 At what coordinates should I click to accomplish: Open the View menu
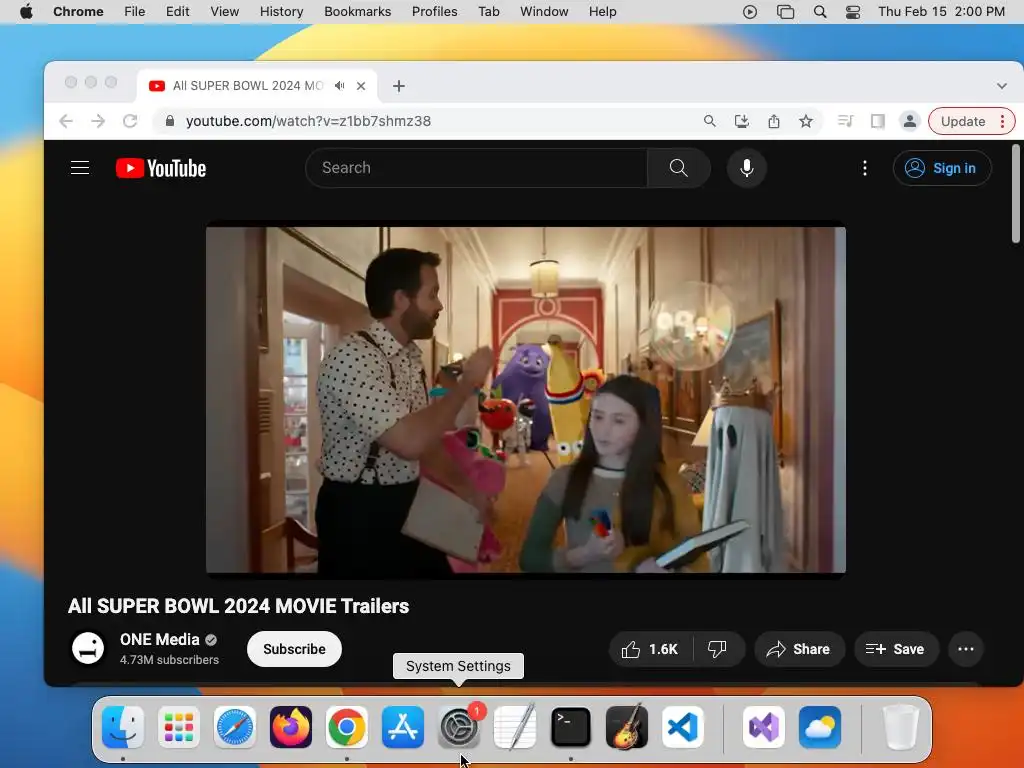tap(225, 11)
